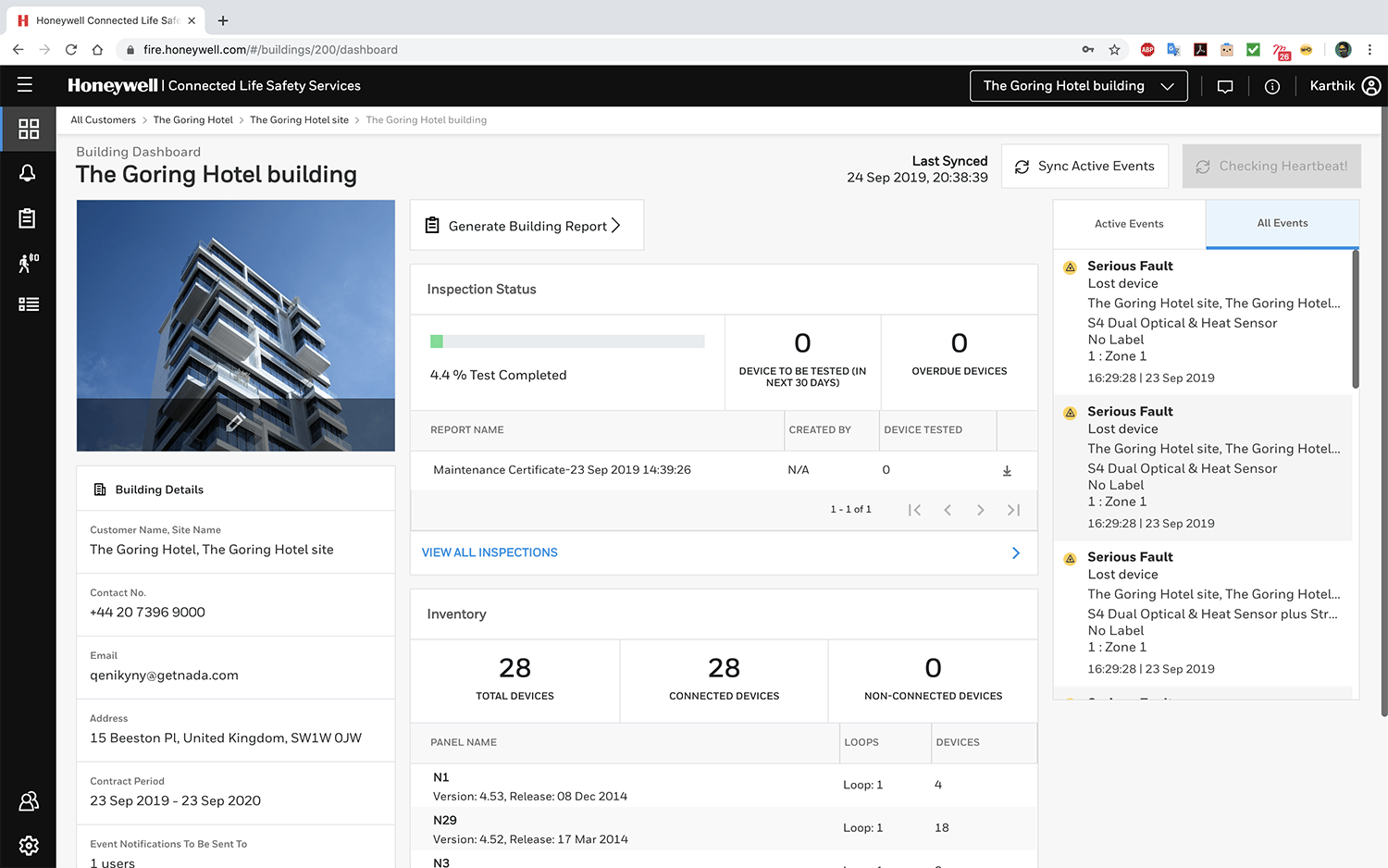1388x868 pixels.
Task: Open the browser three-dot menu
Action: [x=1370, y=49]
